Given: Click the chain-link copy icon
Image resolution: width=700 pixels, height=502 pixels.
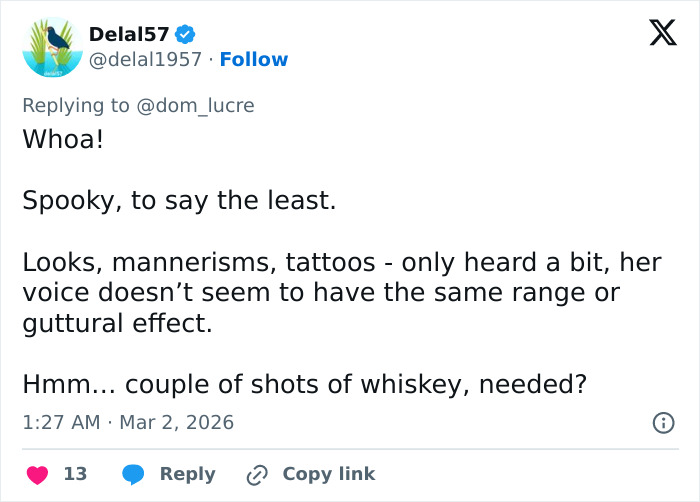Looking at the screenshot, I should pyautogui.click(x=257, y=474).
